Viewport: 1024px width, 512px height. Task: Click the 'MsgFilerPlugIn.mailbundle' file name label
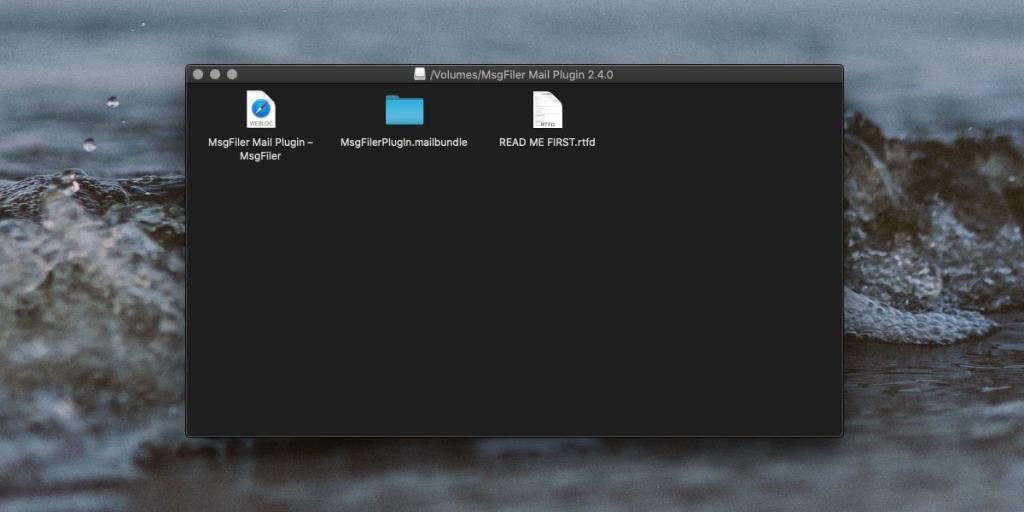coord(404,142)
